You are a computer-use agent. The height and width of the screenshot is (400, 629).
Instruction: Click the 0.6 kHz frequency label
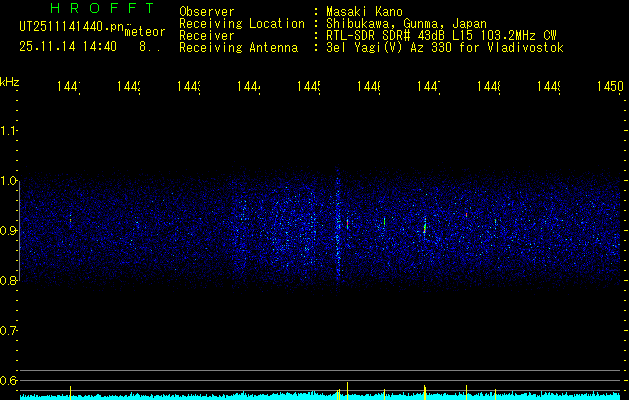coord(8,380)
